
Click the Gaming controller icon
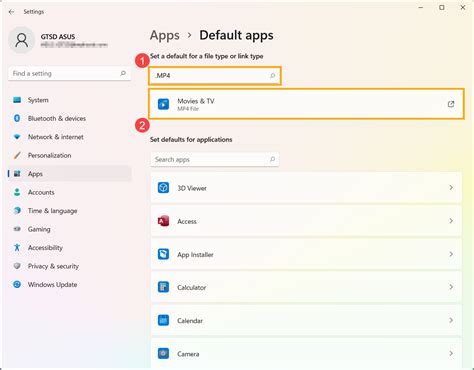(x=17, y=229)
